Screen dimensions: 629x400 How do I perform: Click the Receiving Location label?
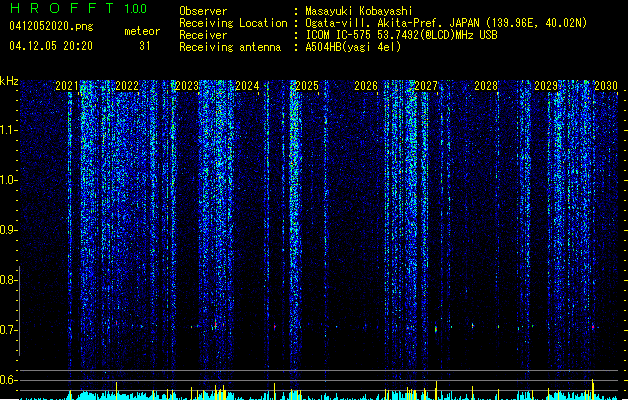[x=233, y=23]
